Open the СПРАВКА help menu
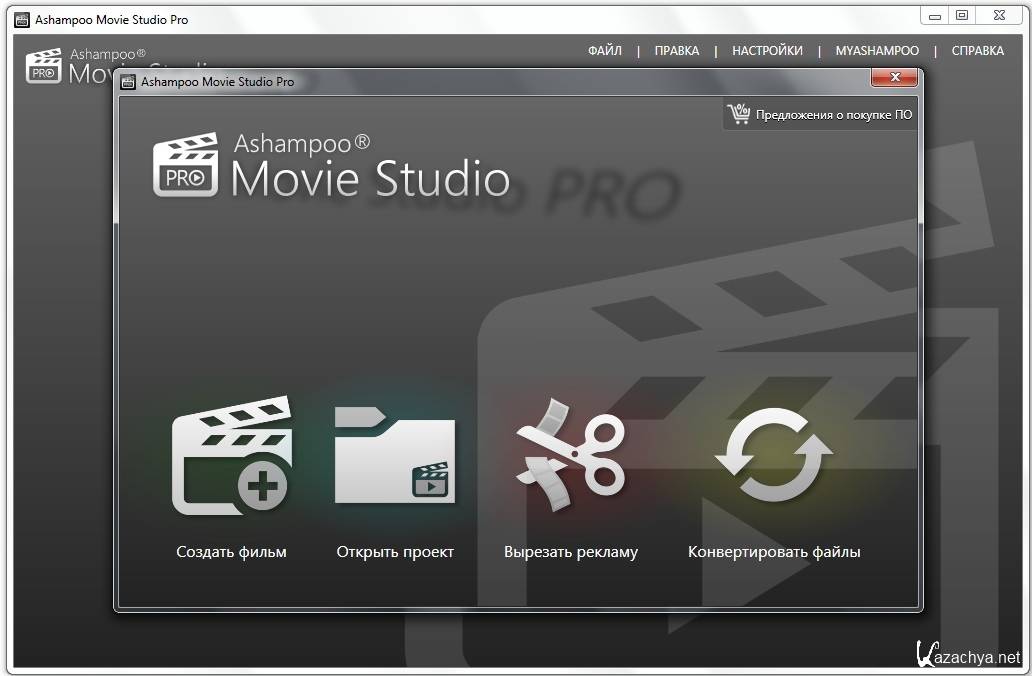The width and height of the screenshot is (1032, 676). [977, 51]
